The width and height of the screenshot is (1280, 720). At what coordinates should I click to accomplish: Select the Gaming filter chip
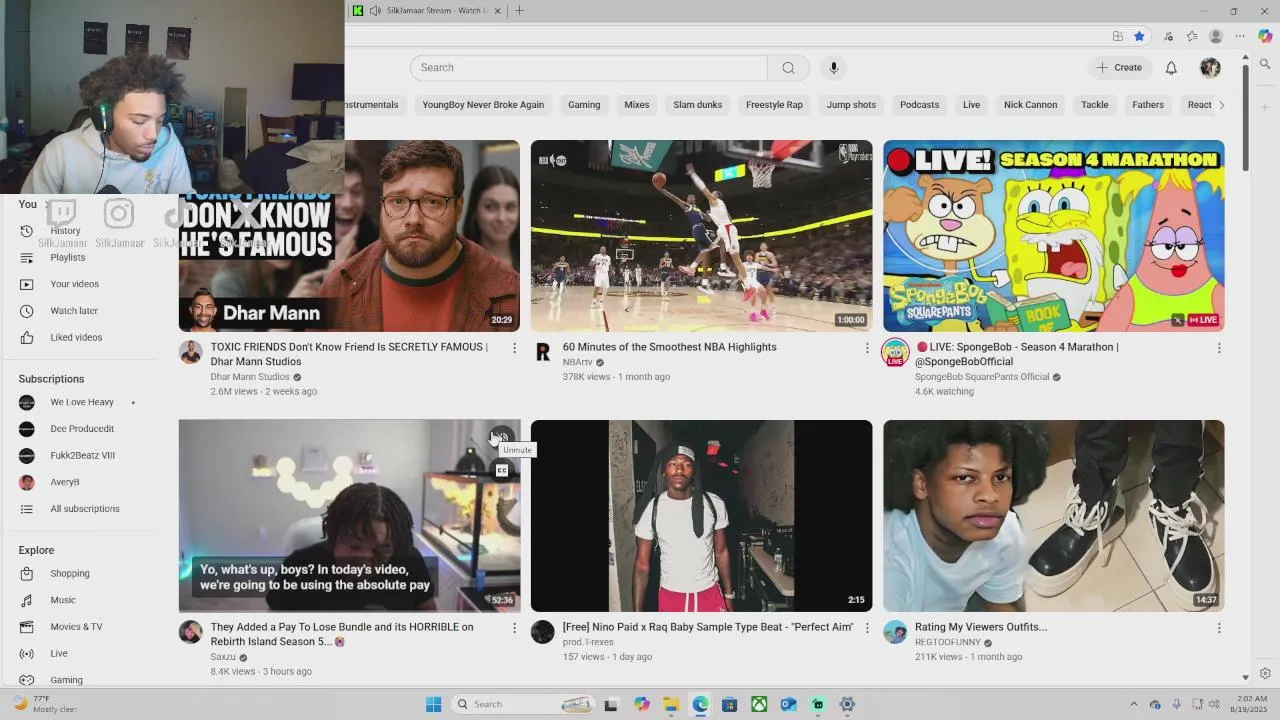click(584, 105)
